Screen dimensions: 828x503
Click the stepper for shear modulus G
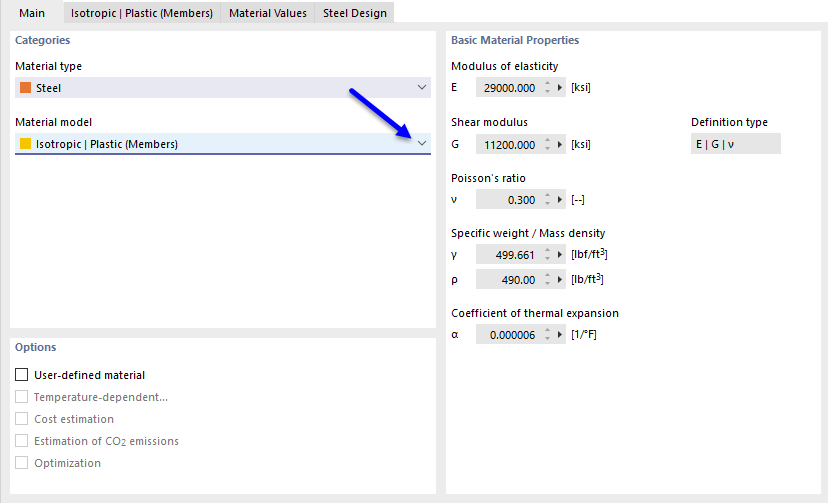(x=548, y=144)
